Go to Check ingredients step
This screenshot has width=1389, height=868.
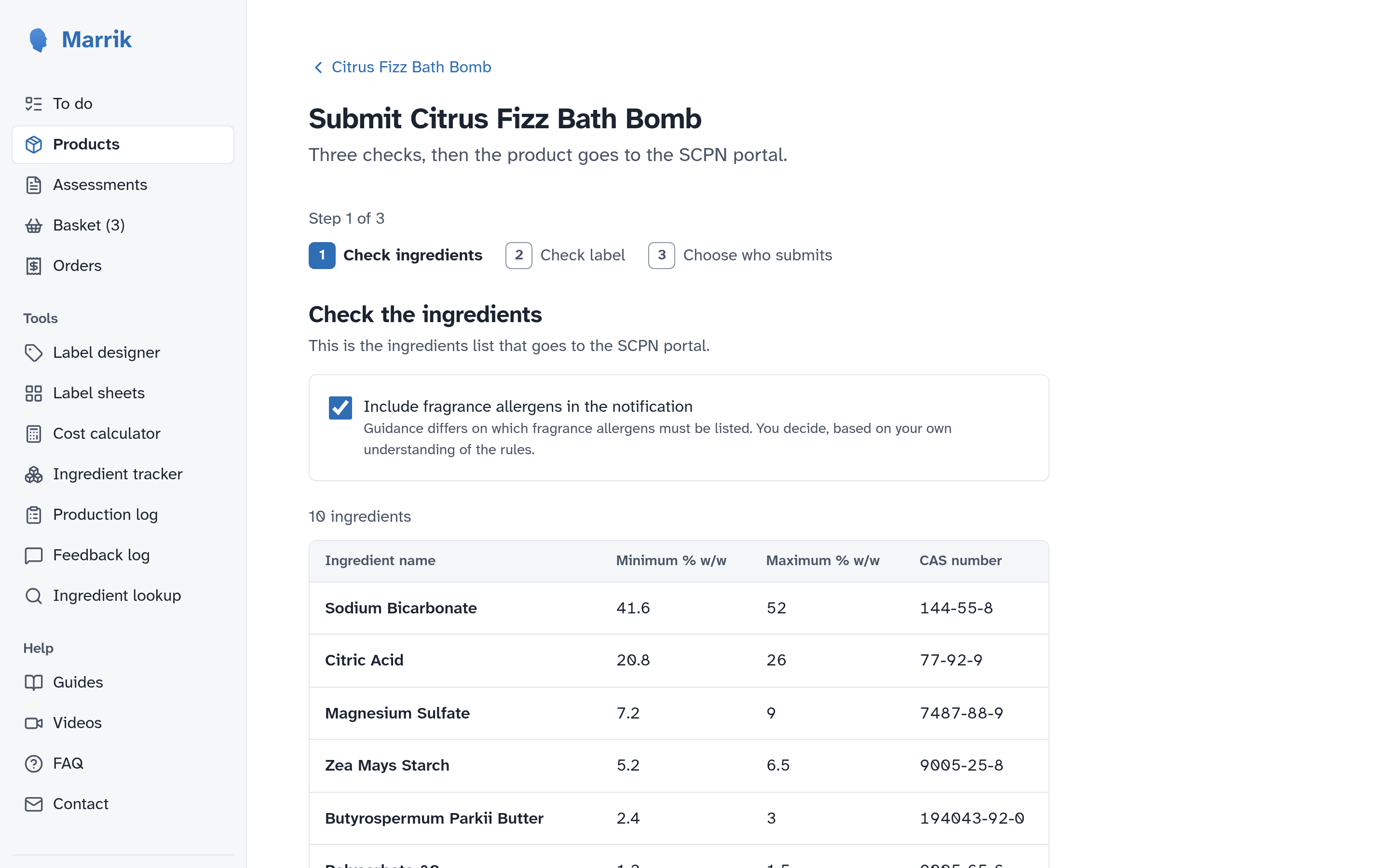(x=395, y=256)
